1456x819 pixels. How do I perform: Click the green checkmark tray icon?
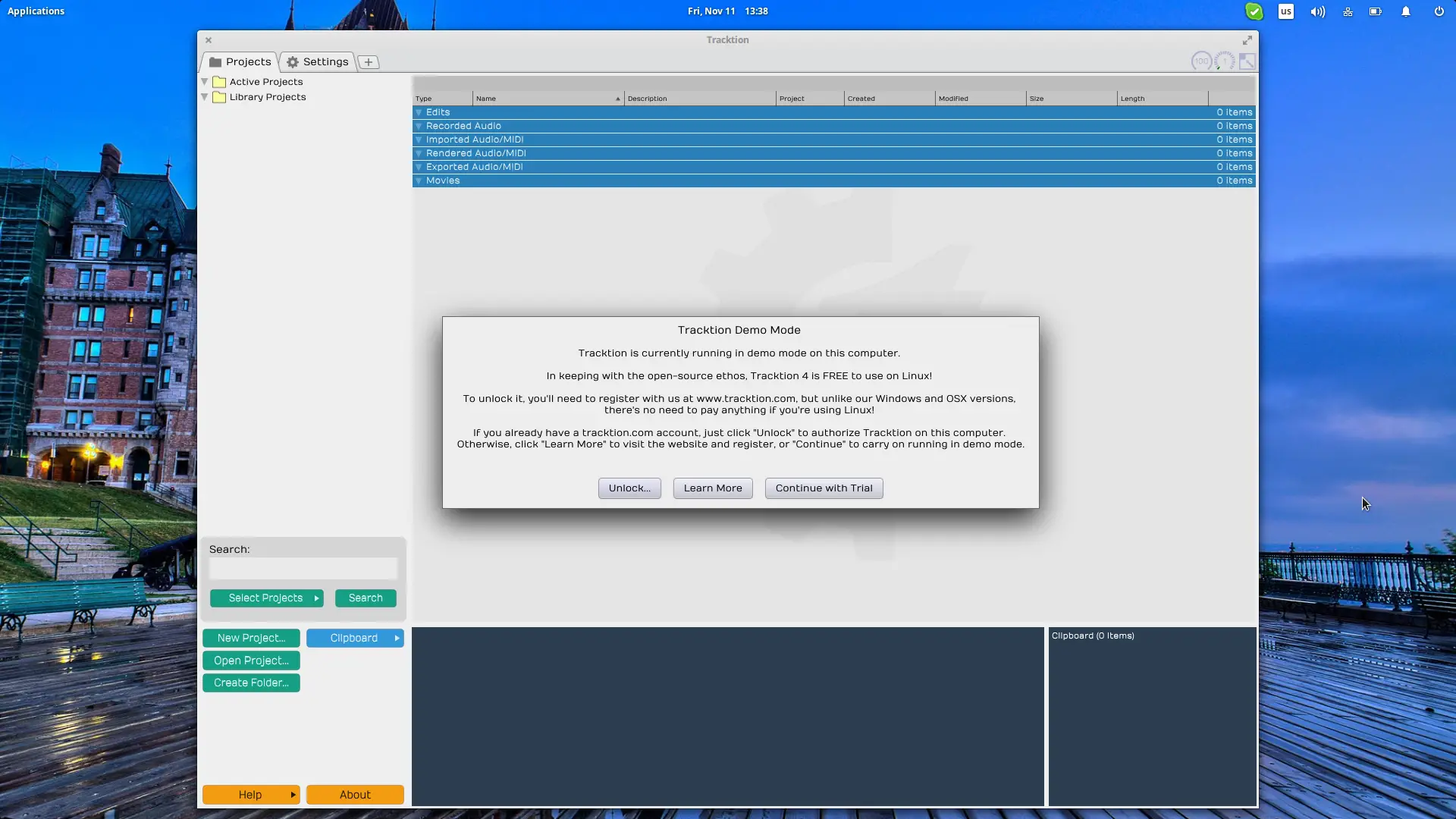click(x=1254, y=11)
